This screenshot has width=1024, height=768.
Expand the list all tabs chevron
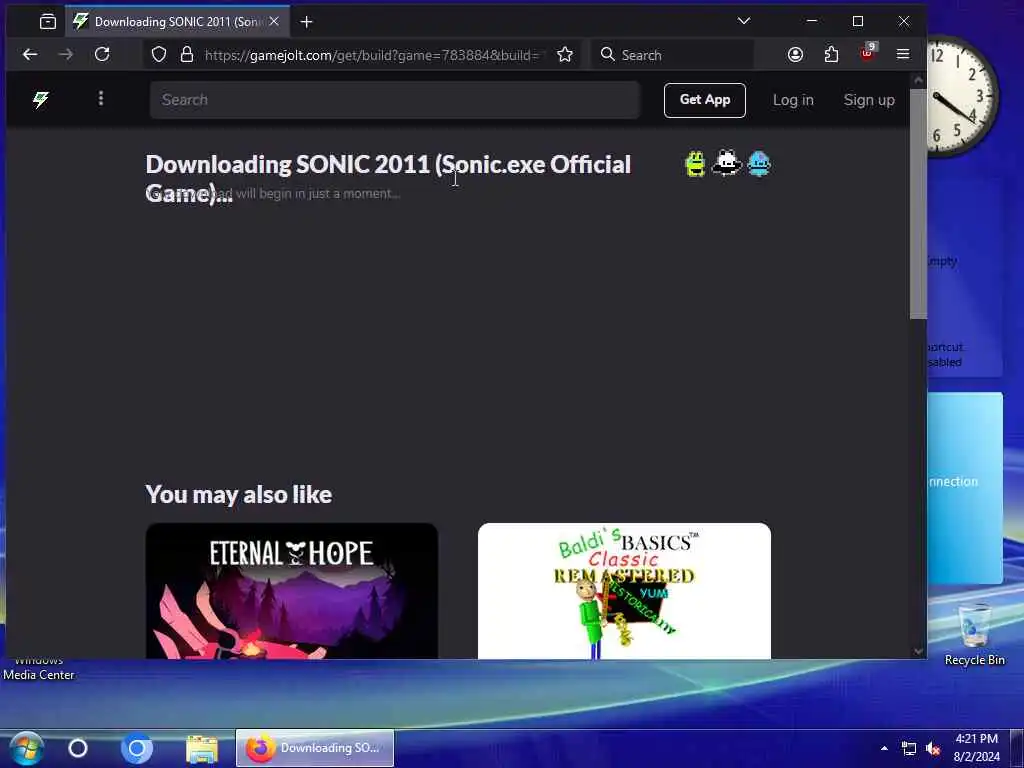(x=743, y=21)
